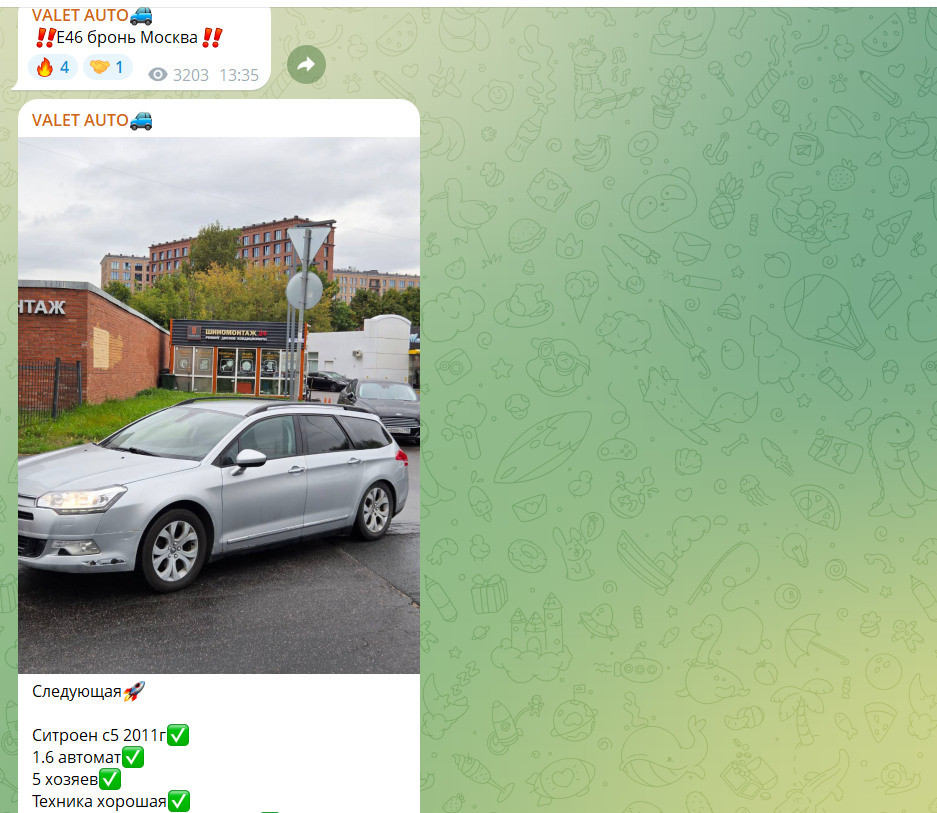937x813 pixels.
Task: Click the 1 counter on the handshake reaction
Action: 118,67
